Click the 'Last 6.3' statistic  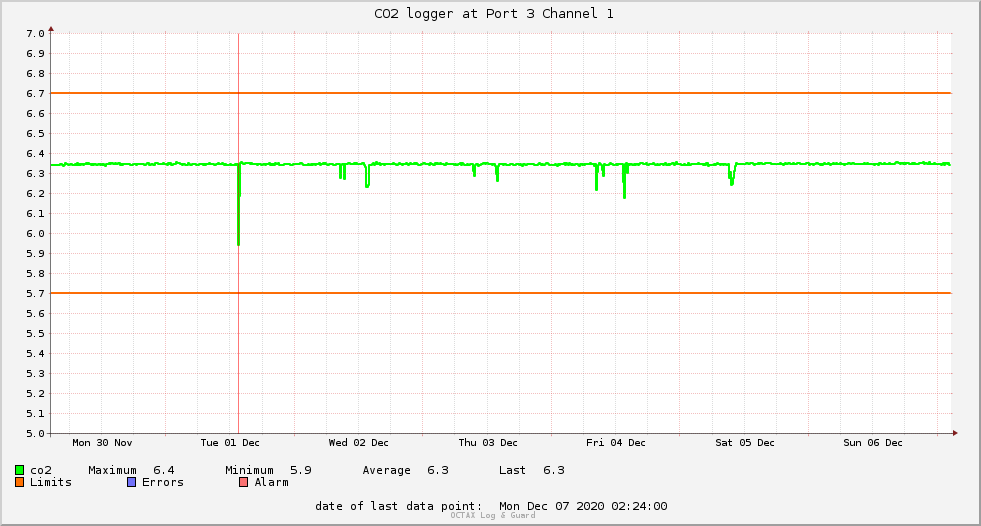(532, 470)
